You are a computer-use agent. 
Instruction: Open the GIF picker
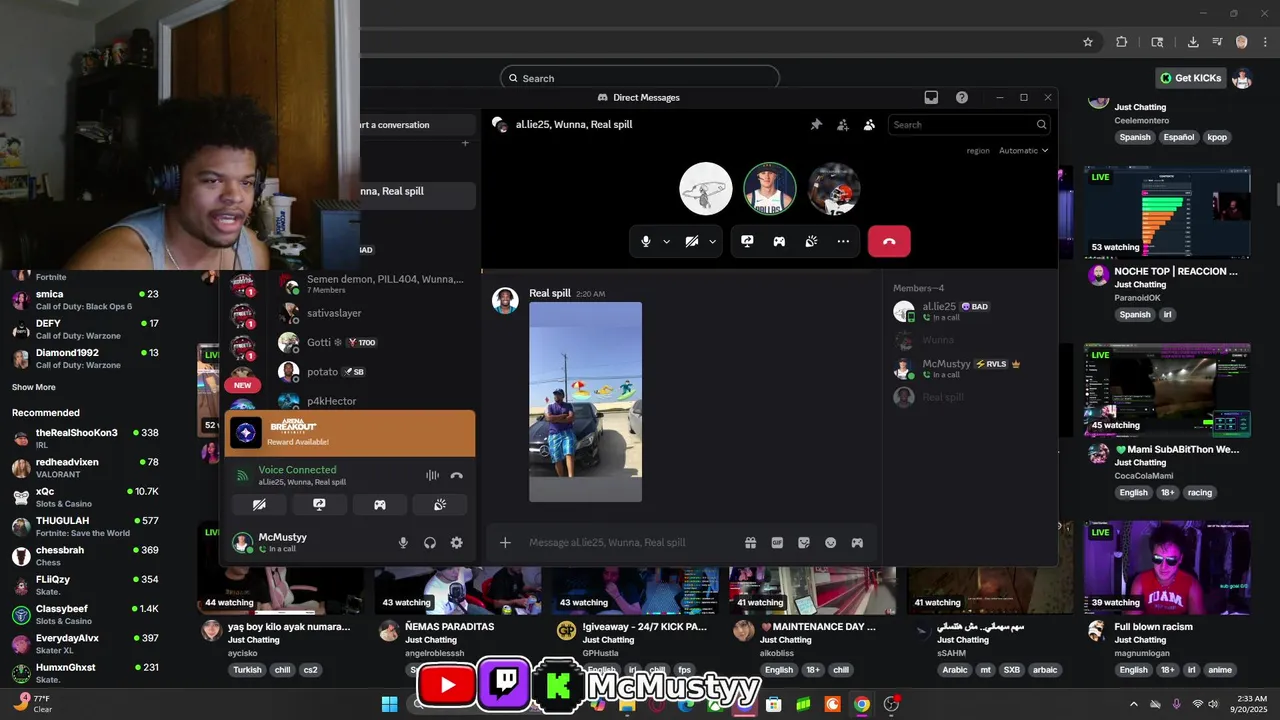click(777, 543)
